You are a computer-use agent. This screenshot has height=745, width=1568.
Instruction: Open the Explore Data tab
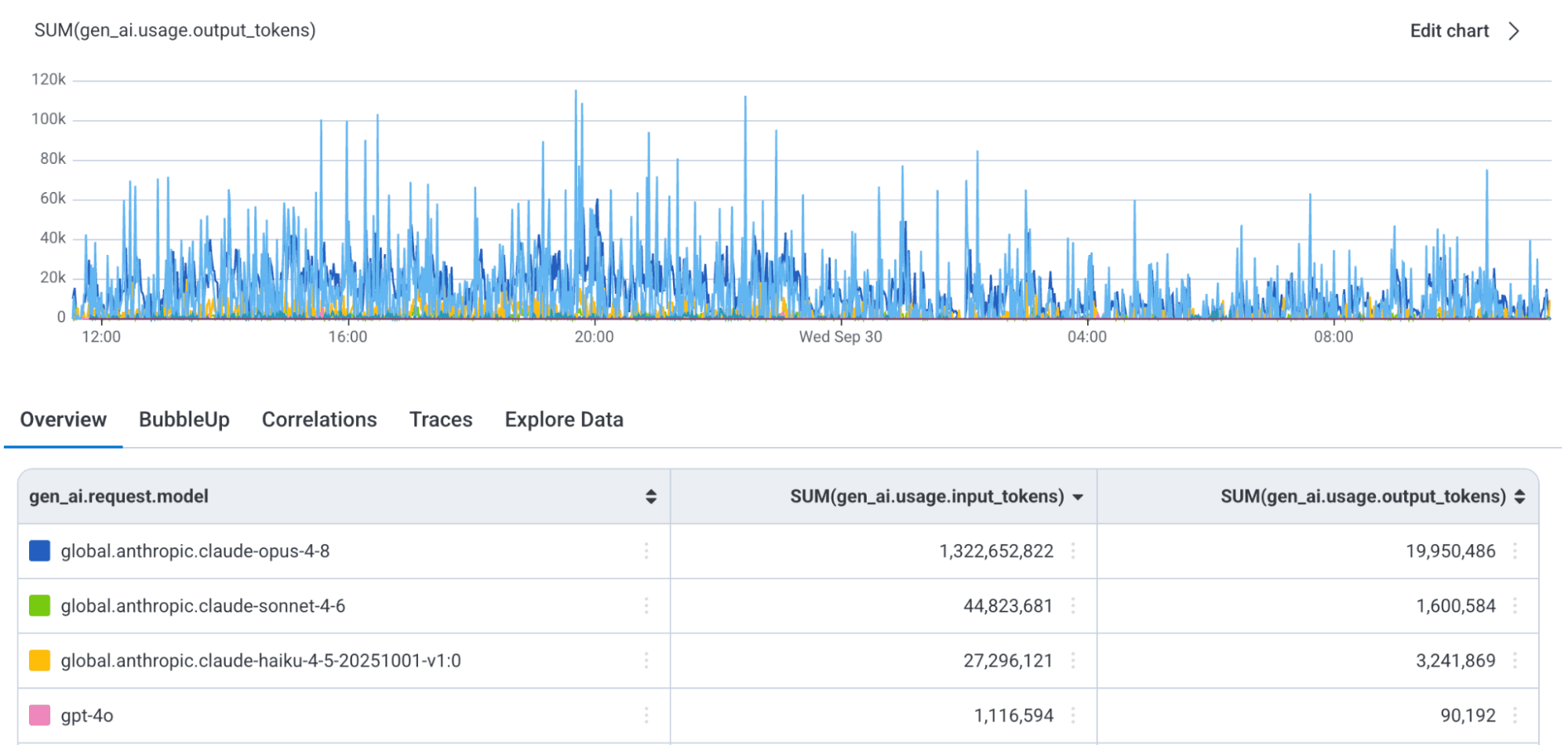564,420
